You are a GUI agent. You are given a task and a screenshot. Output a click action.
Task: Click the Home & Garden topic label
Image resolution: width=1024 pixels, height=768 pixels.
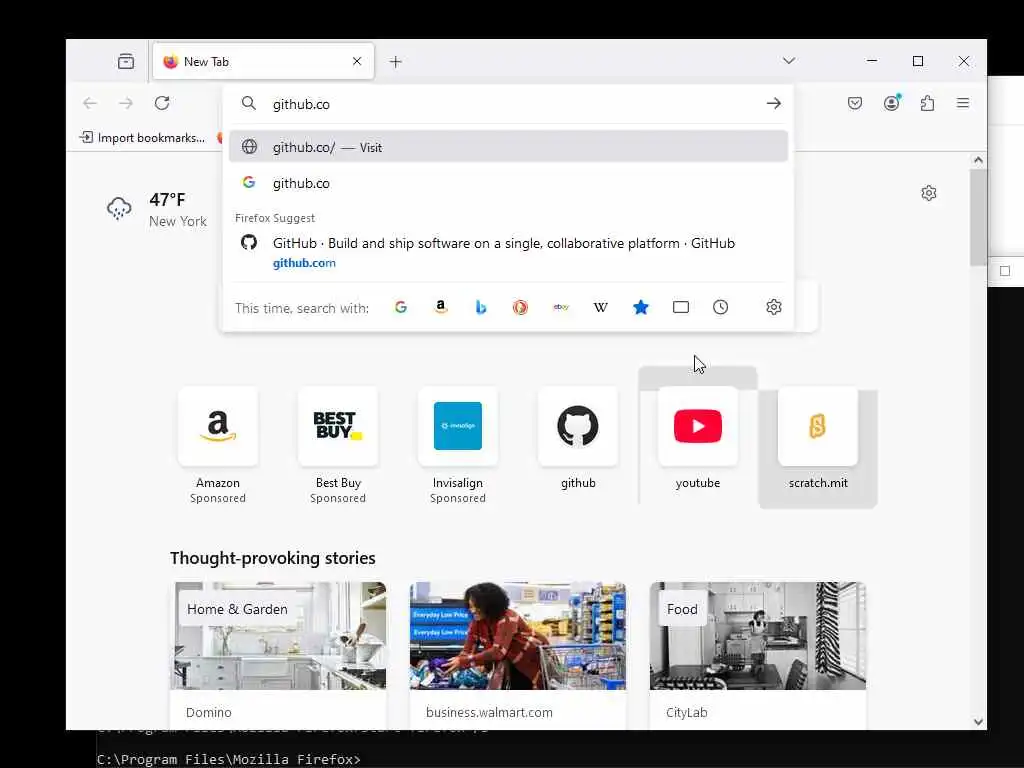237,609
